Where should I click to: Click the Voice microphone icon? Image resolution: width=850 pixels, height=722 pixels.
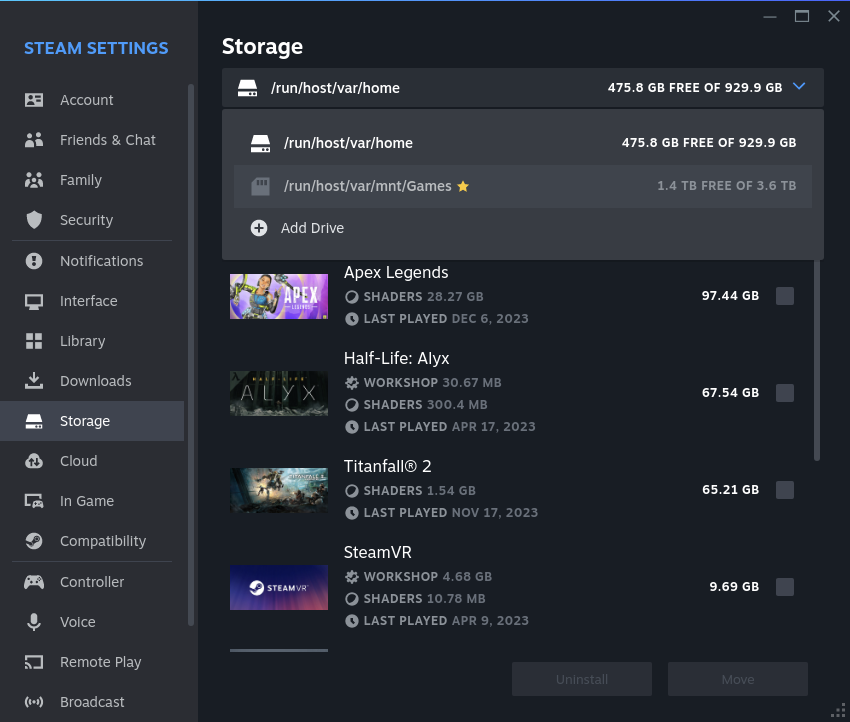click(34, 622)
